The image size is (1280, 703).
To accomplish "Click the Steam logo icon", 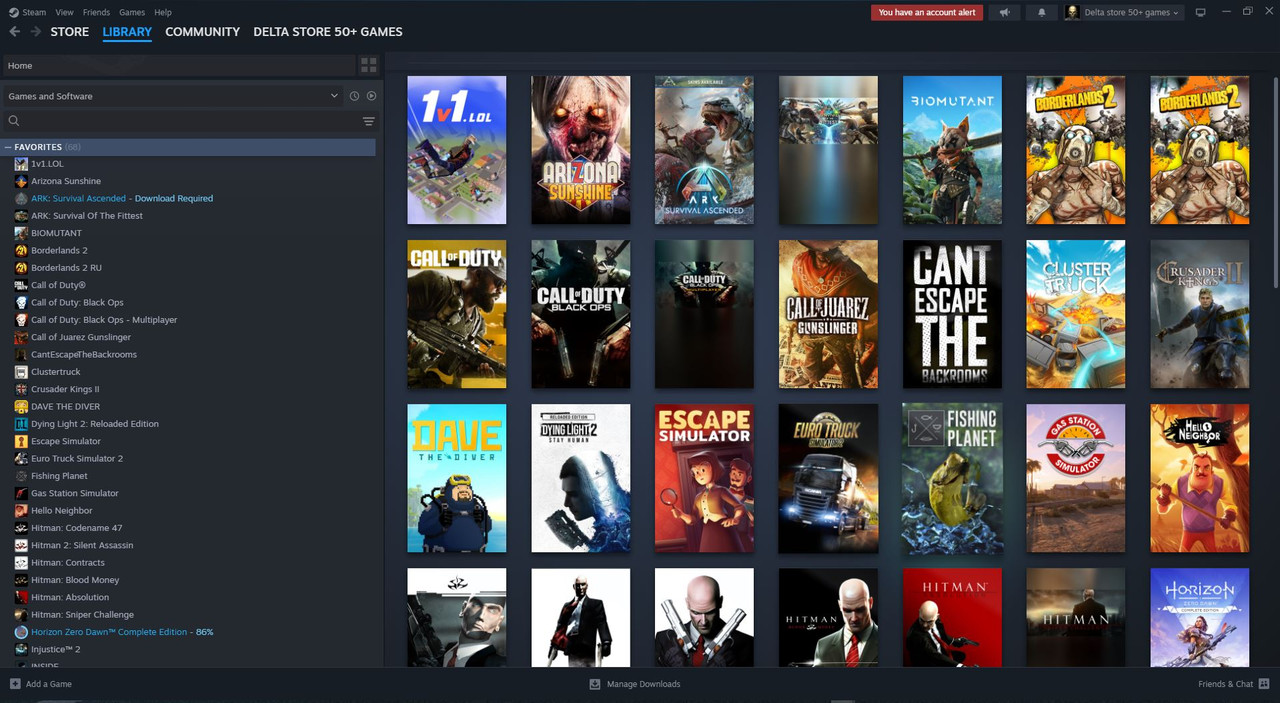I will point(14,12).
